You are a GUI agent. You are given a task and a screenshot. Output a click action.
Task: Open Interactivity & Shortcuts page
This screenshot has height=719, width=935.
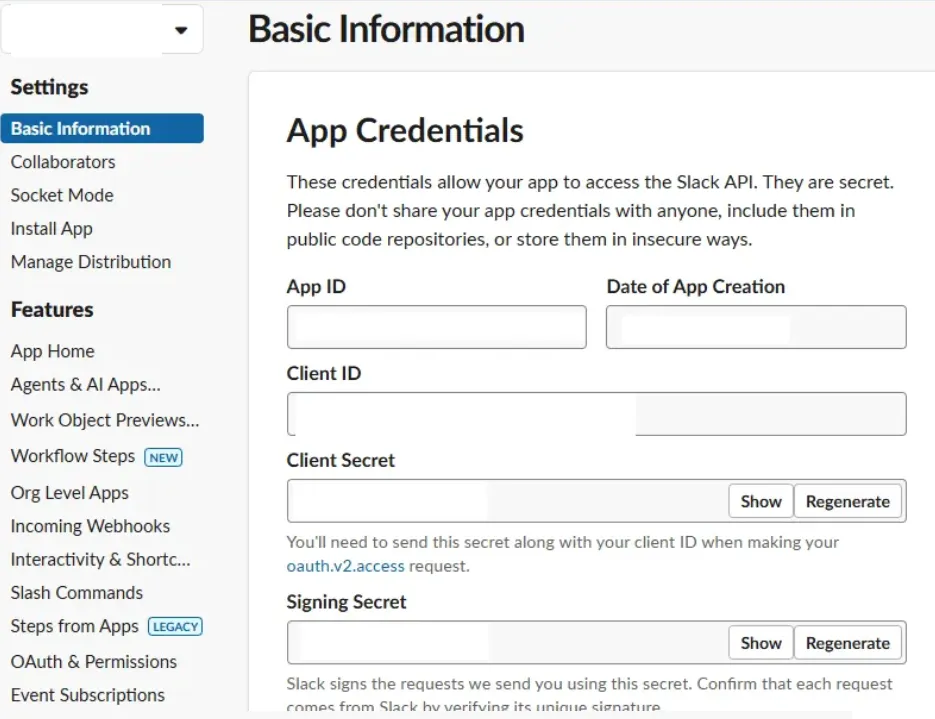click(x=101, y=559)
